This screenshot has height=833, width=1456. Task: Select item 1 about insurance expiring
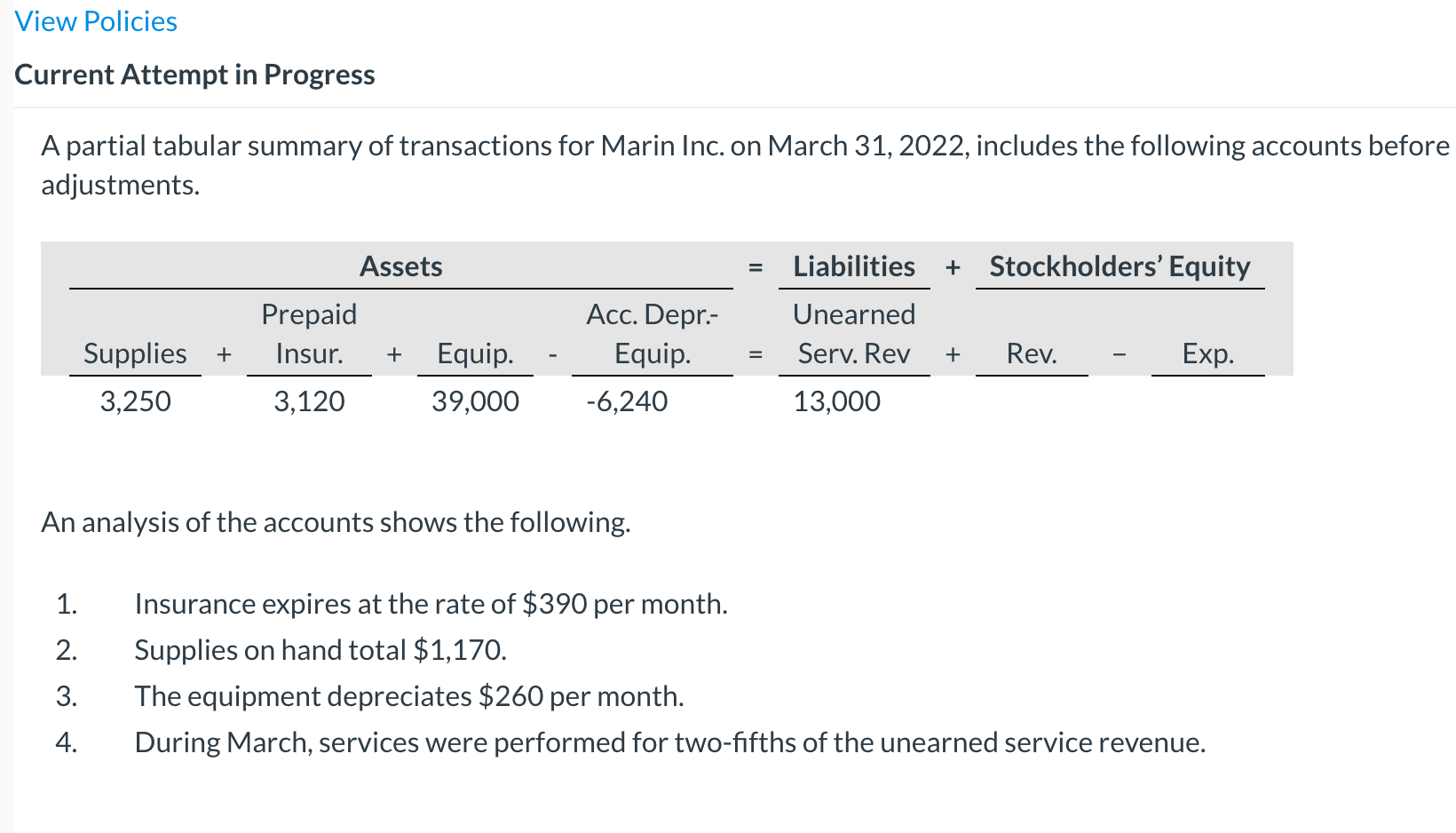[x=431, y=604]
